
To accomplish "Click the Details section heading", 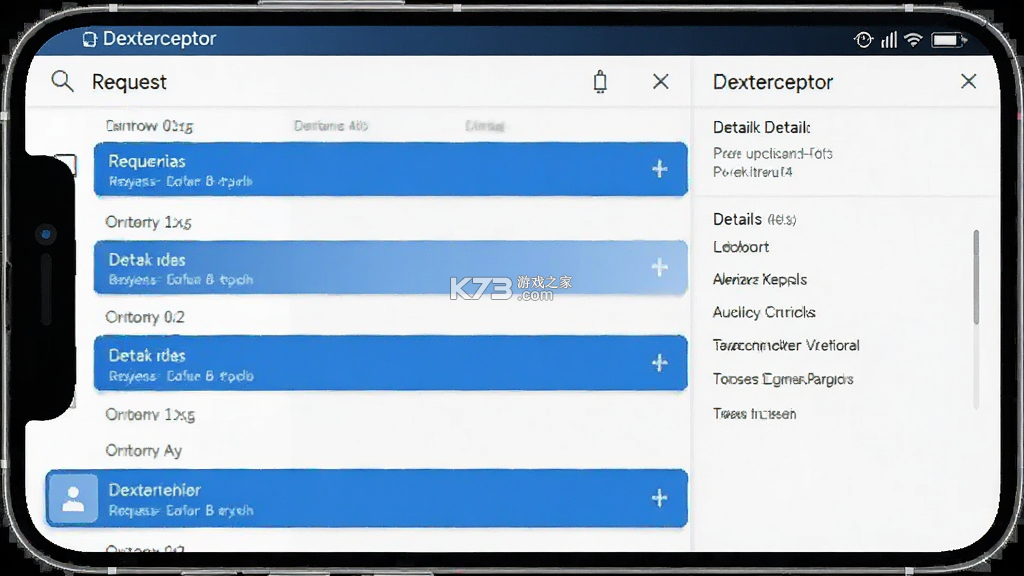I will pos(737,219).
